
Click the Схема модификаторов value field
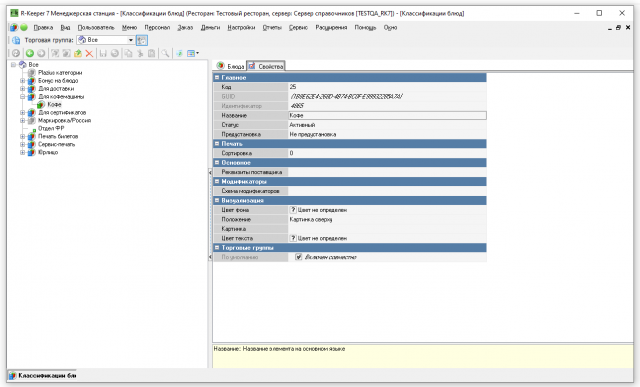[387, 191]
